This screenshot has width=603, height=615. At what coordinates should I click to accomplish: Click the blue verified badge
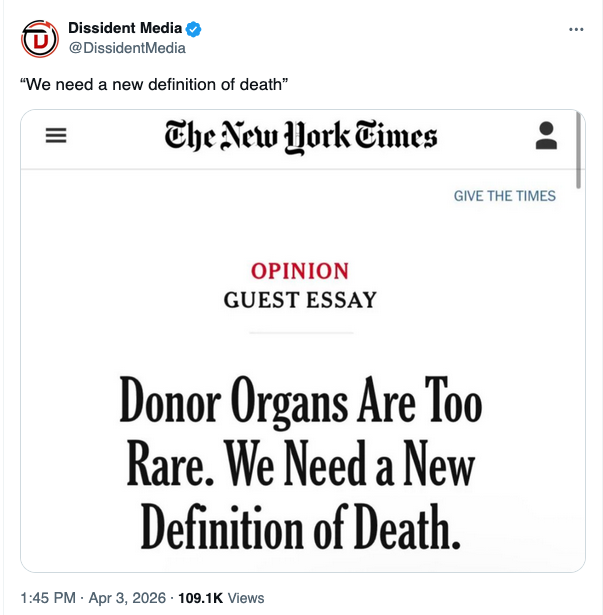(193, 28)
